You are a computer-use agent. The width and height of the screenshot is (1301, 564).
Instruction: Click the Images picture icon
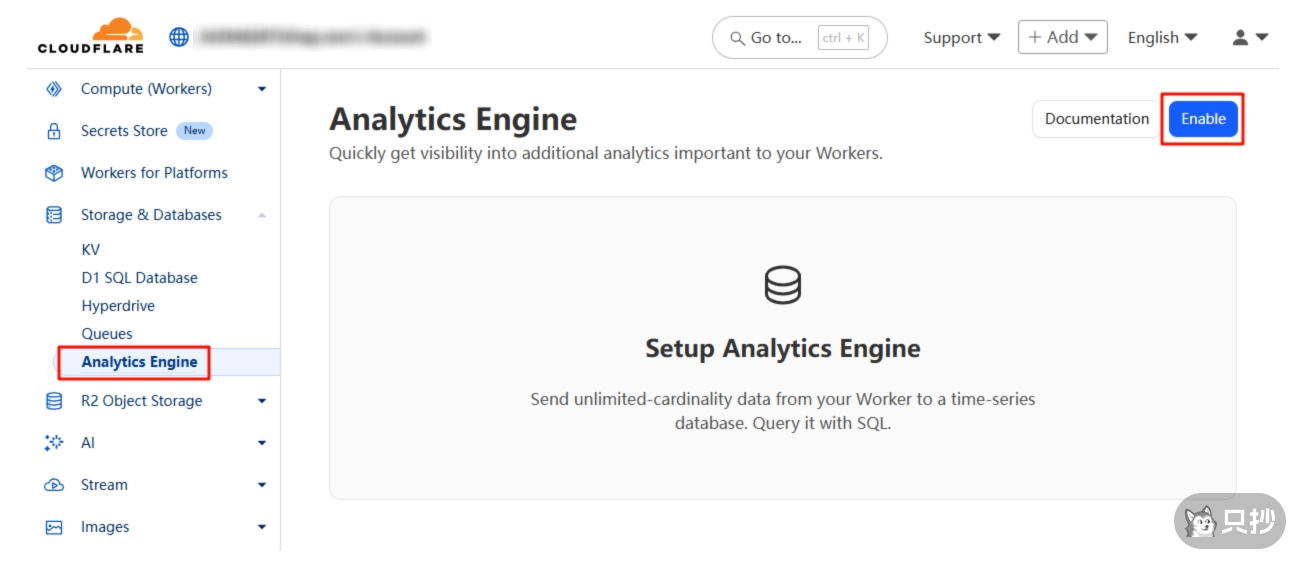(x=54, y=527)
